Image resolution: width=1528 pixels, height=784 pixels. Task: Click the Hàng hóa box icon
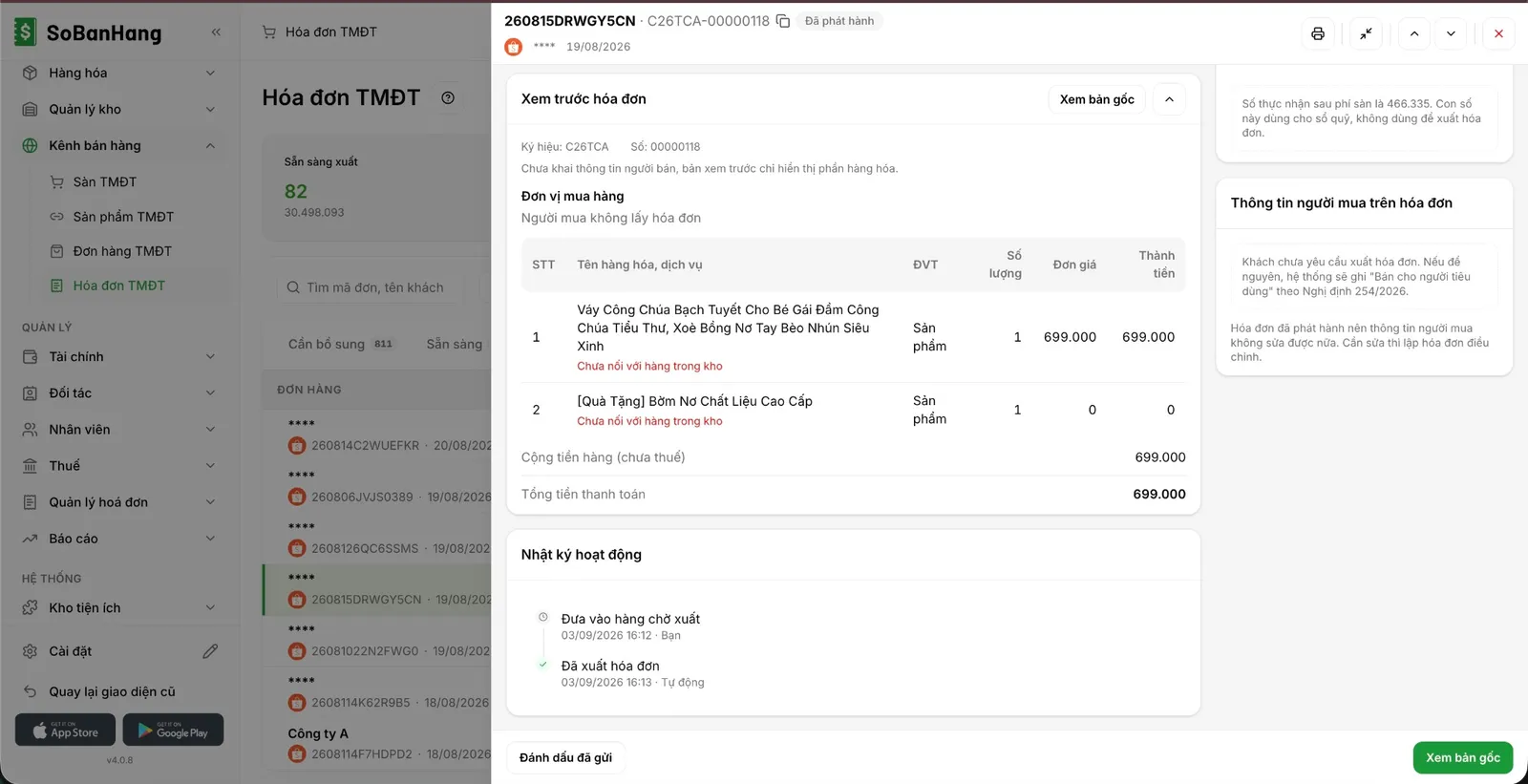click(x=30, y=74)
